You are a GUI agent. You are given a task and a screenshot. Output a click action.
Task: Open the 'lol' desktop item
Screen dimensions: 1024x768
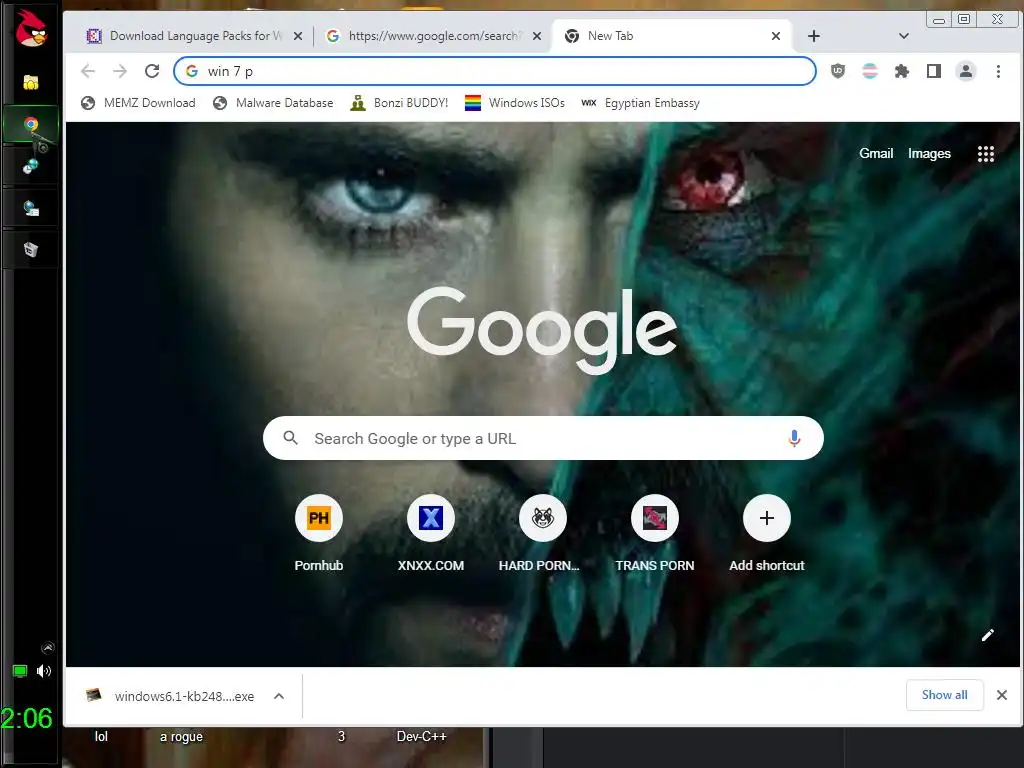(x=101, y=737)
